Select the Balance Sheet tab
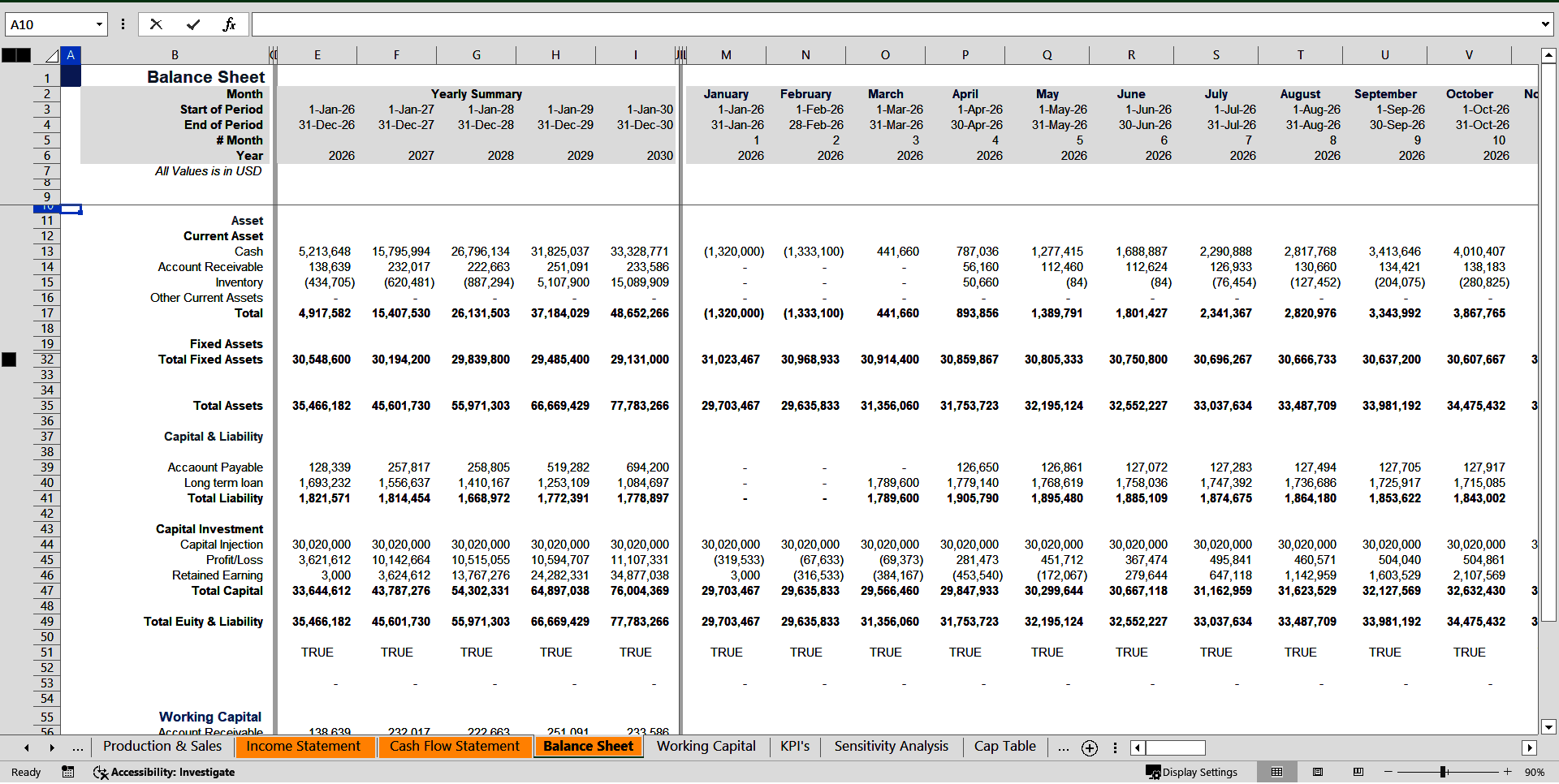The image size is (1559, 784). click(588, 747)
